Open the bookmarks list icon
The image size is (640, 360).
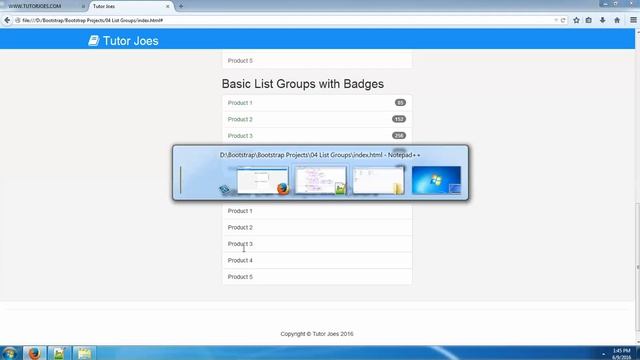(x=589, y=20)
